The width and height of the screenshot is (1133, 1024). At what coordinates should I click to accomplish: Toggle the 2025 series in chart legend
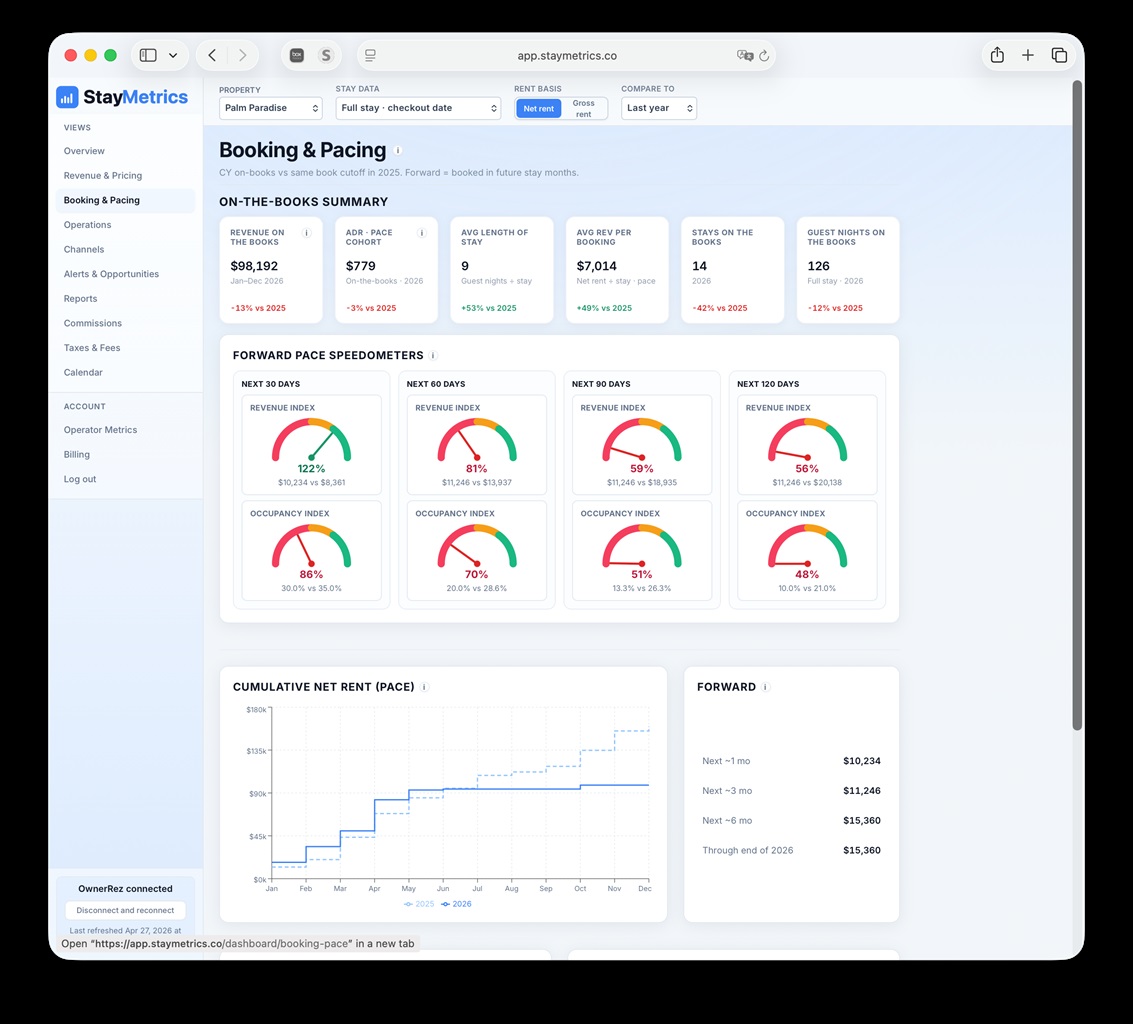(x=419, y=904)
